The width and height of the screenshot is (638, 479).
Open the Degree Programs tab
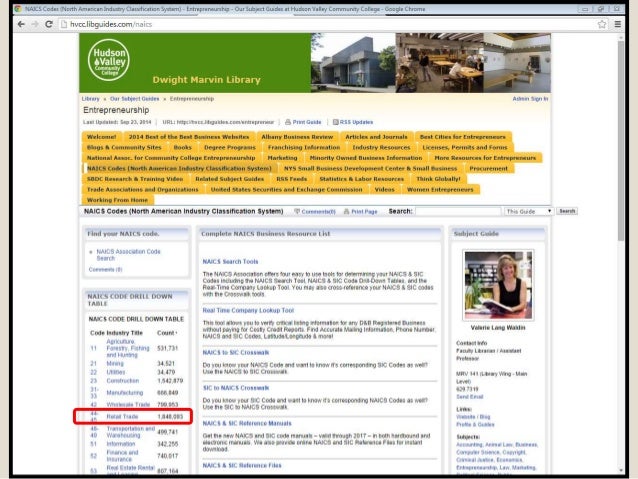(230, 148)
